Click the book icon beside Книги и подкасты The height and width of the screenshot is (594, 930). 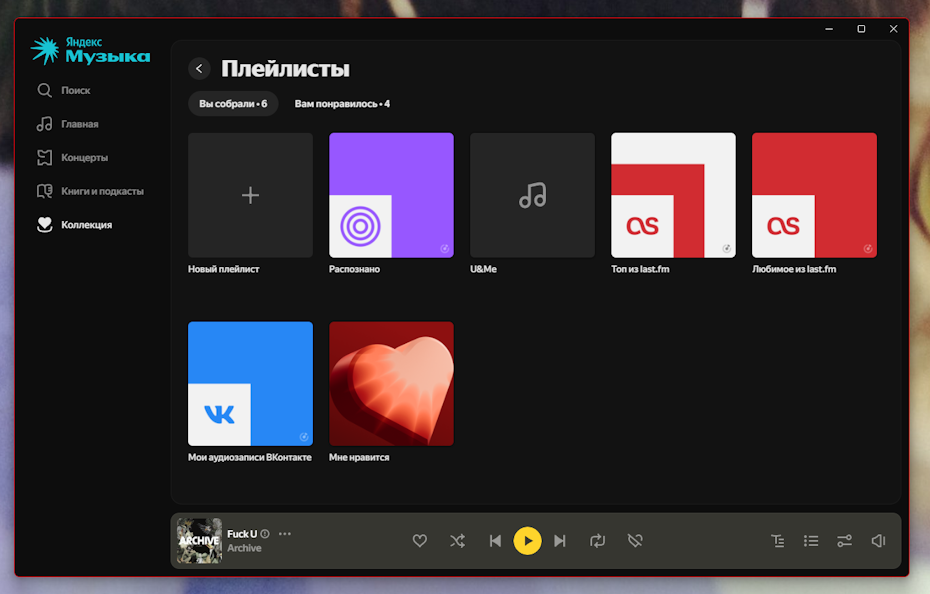coord(44,191)
